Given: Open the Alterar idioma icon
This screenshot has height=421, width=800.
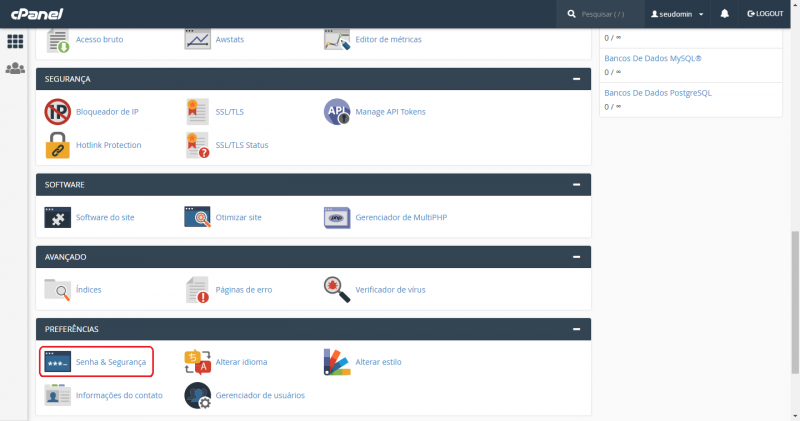Looking at the screenshot, I should click(197, 361).
